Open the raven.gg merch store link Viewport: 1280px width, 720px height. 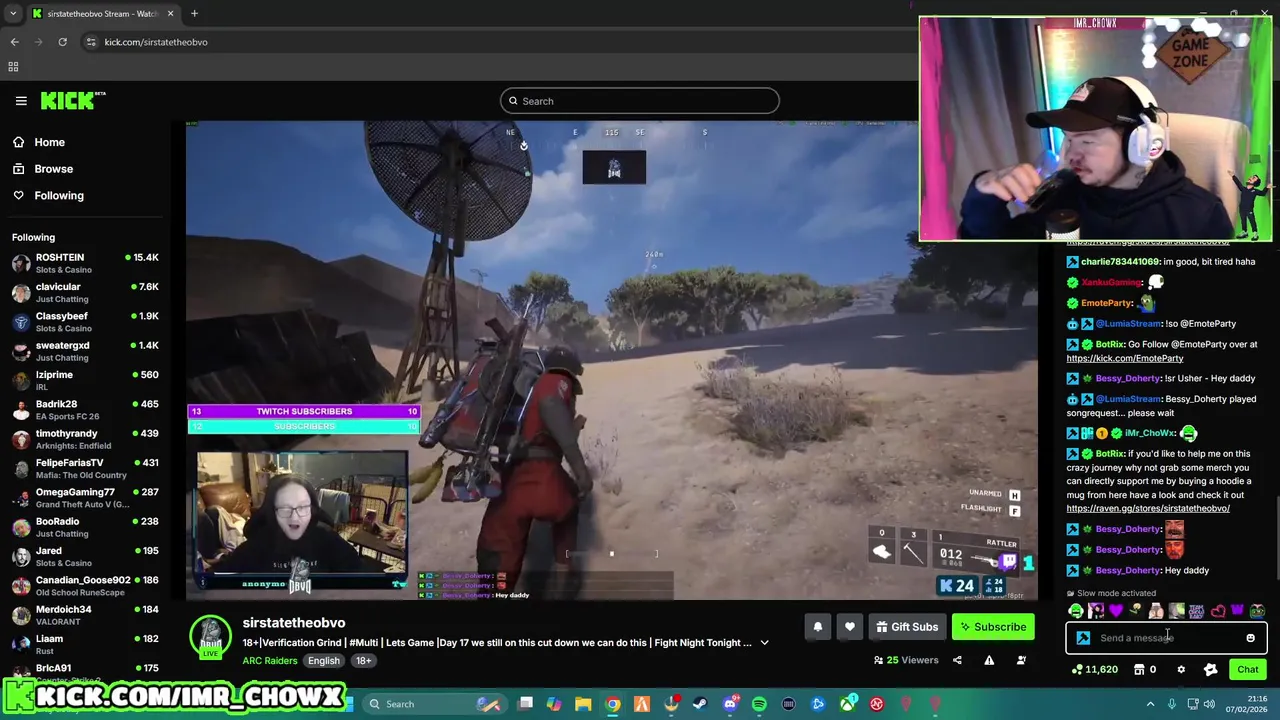(x=1148, y=508)
